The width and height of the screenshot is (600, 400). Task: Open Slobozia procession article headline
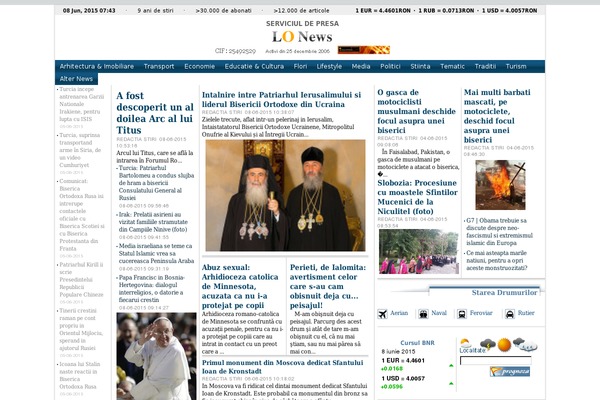(417, 197)
